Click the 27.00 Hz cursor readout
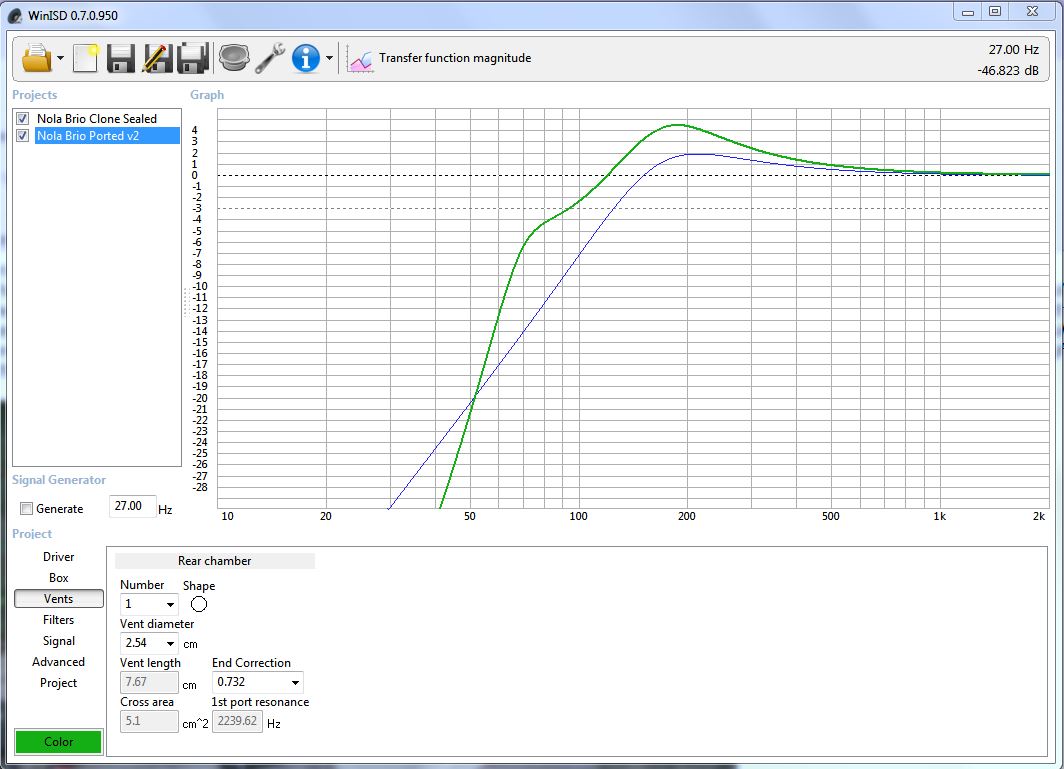The image size is (1064, 769). point(1013,50)
